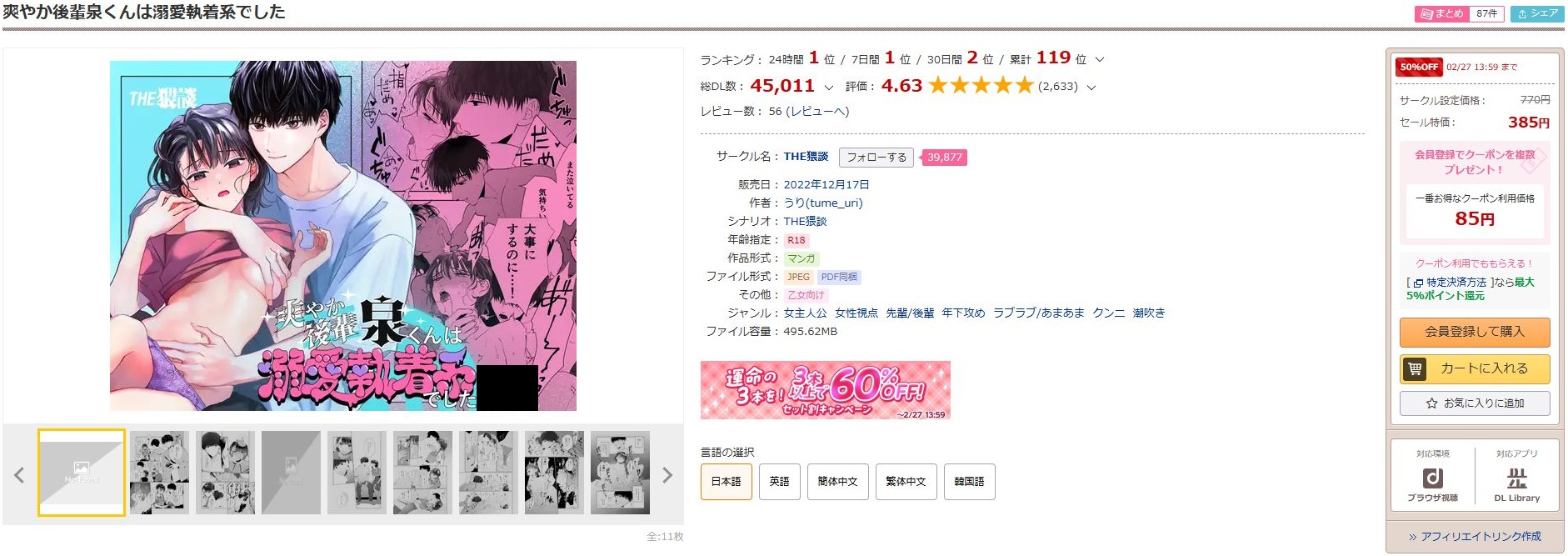
Task: Select the 日本語 language option
Action: click(727, 482)
